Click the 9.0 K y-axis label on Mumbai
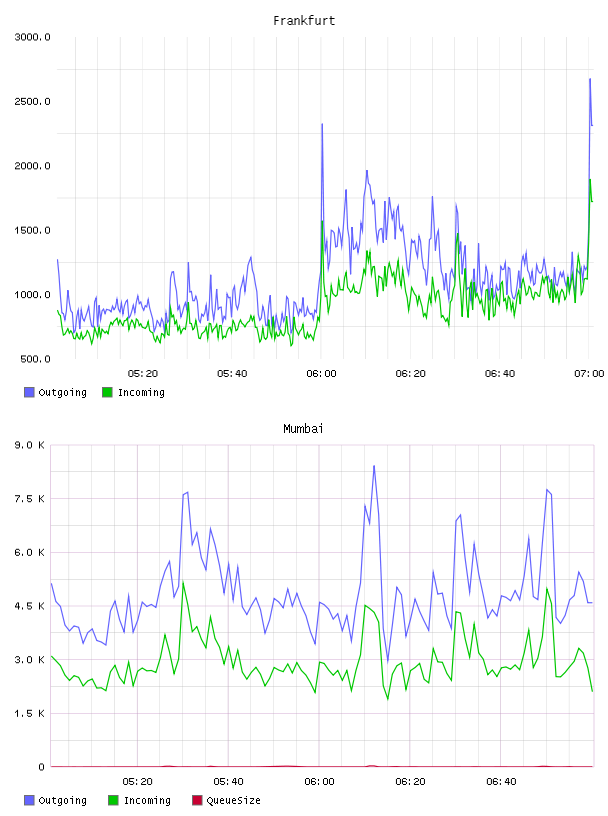This screenshot has height=816, width=608. (x=29, y=445)
